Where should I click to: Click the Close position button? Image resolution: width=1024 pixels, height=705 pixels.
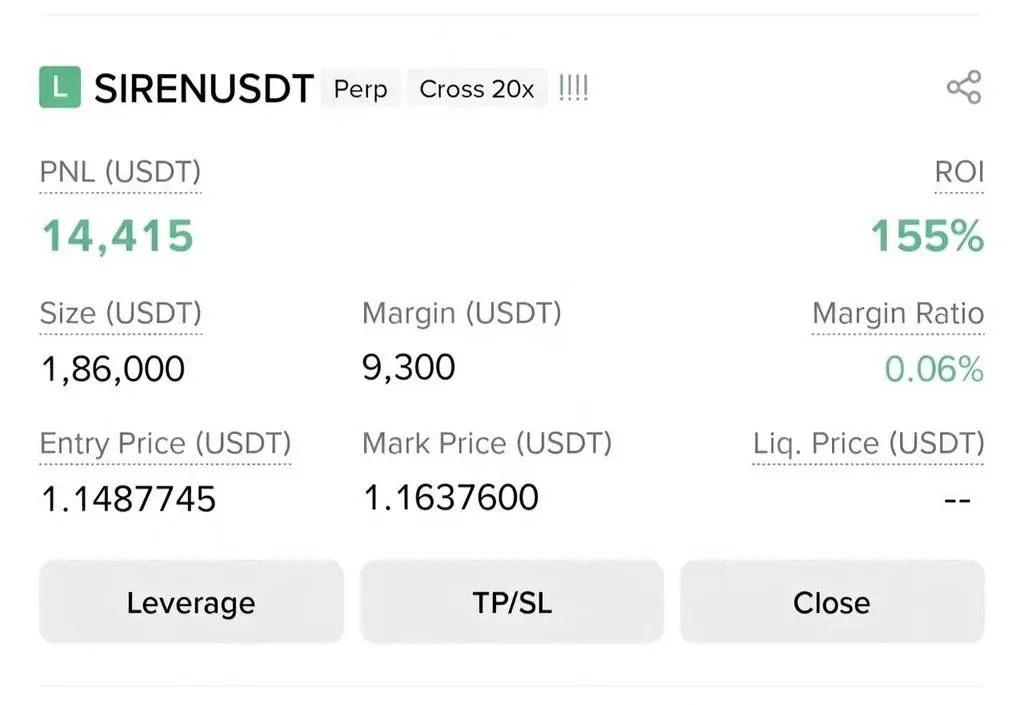click(x=832, y=603)
